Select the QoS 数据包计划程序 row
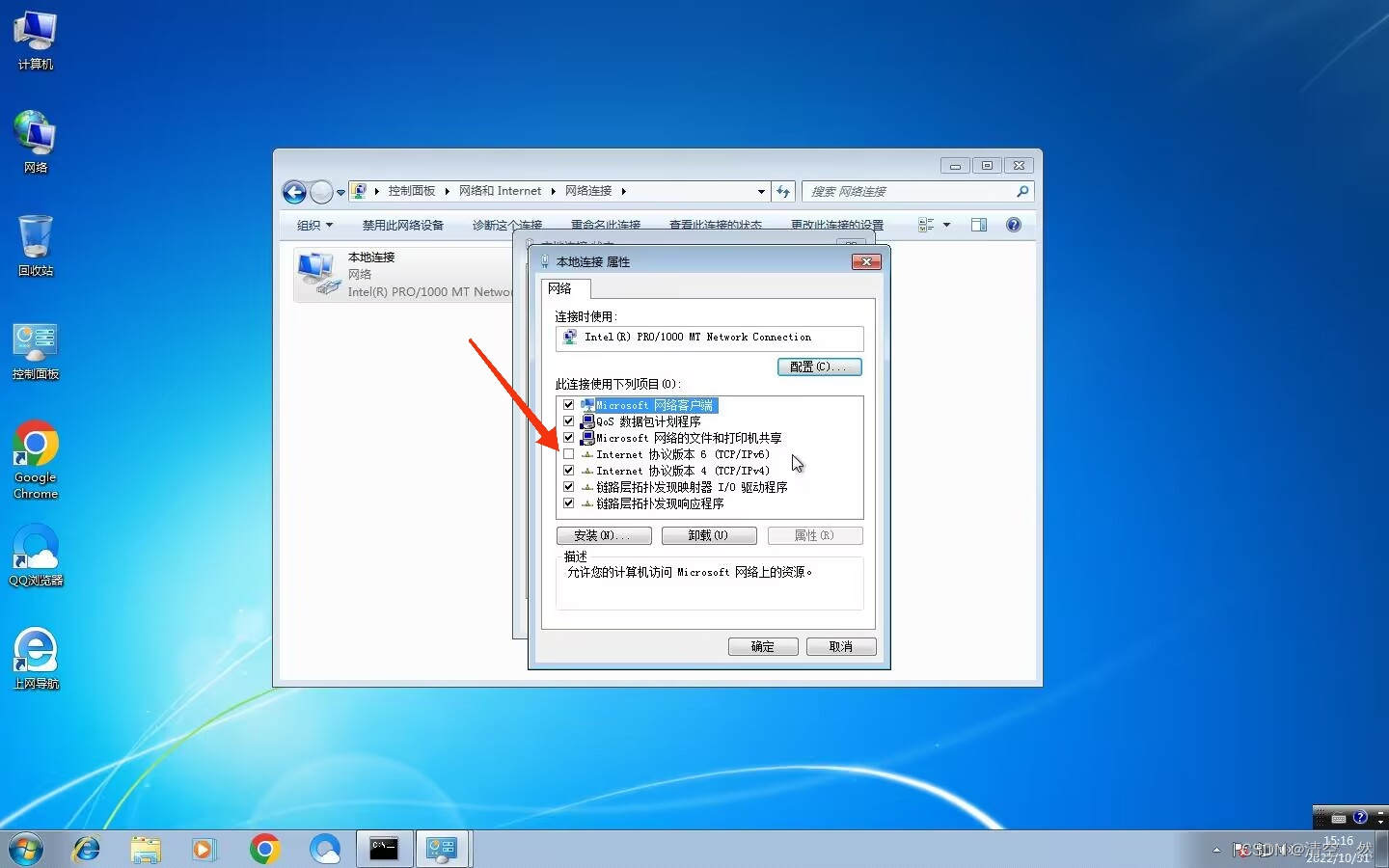Image resolution: width=1389 pixels, height=868 pixels. pyautogui.click(x=648, y=421)
